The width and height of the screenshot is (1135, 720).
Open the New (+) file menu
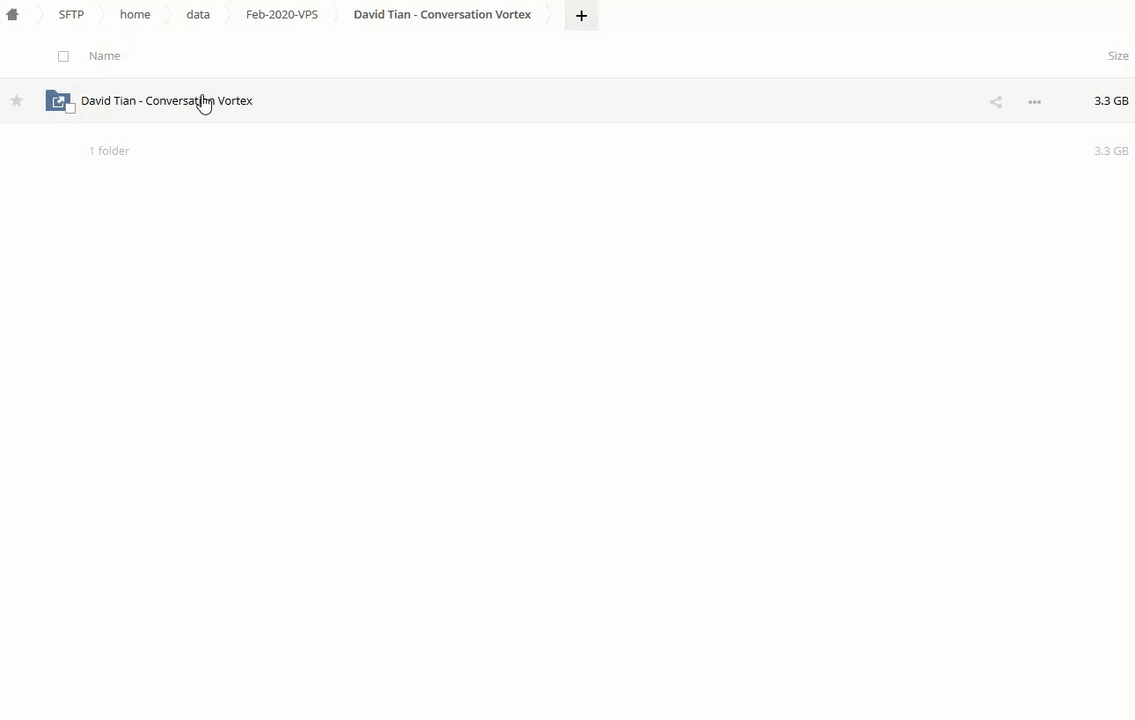[581, 15]
